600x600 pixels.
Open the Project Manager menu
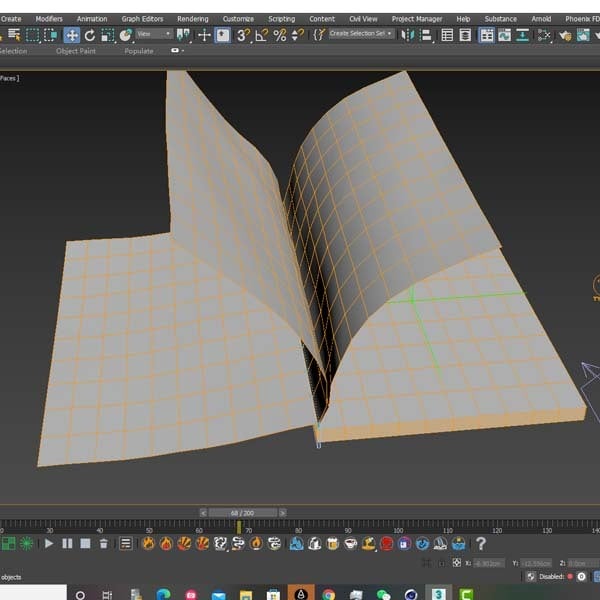(417, 19)
